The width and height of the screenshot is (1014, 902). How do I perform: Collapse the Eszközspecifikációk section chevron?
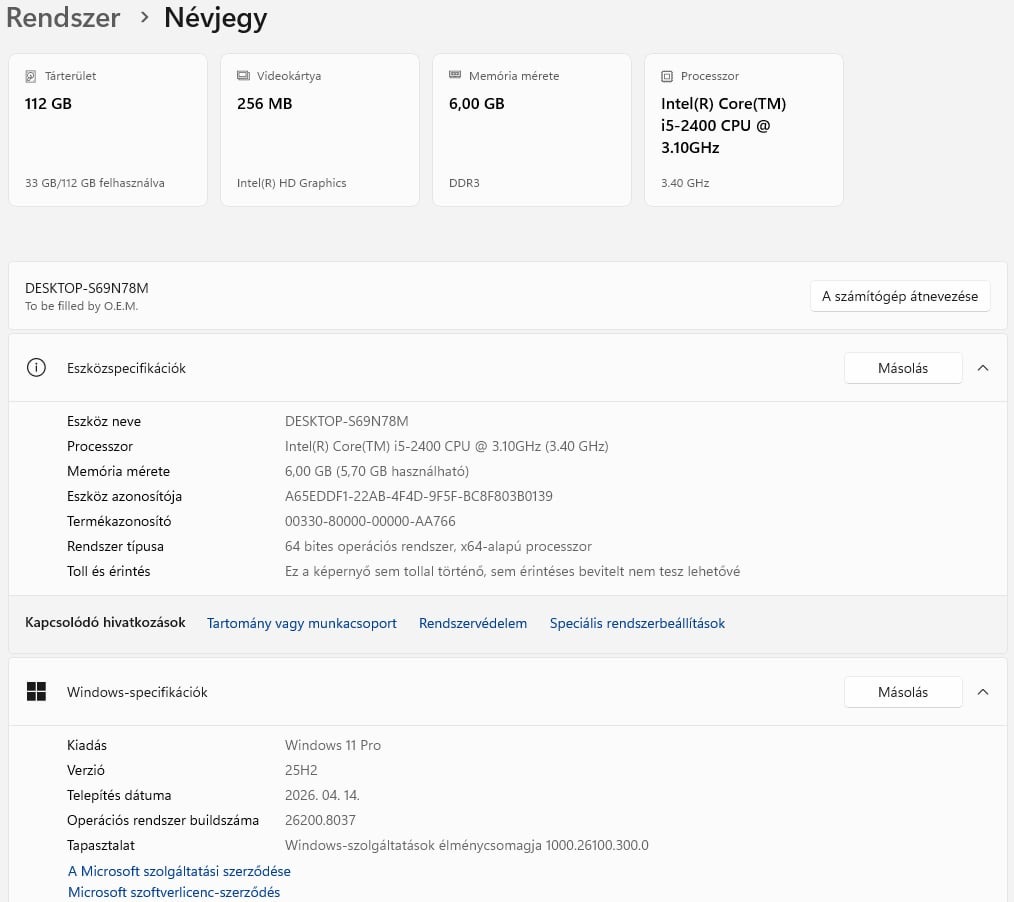pyautogui.click(x=983, y=368)
